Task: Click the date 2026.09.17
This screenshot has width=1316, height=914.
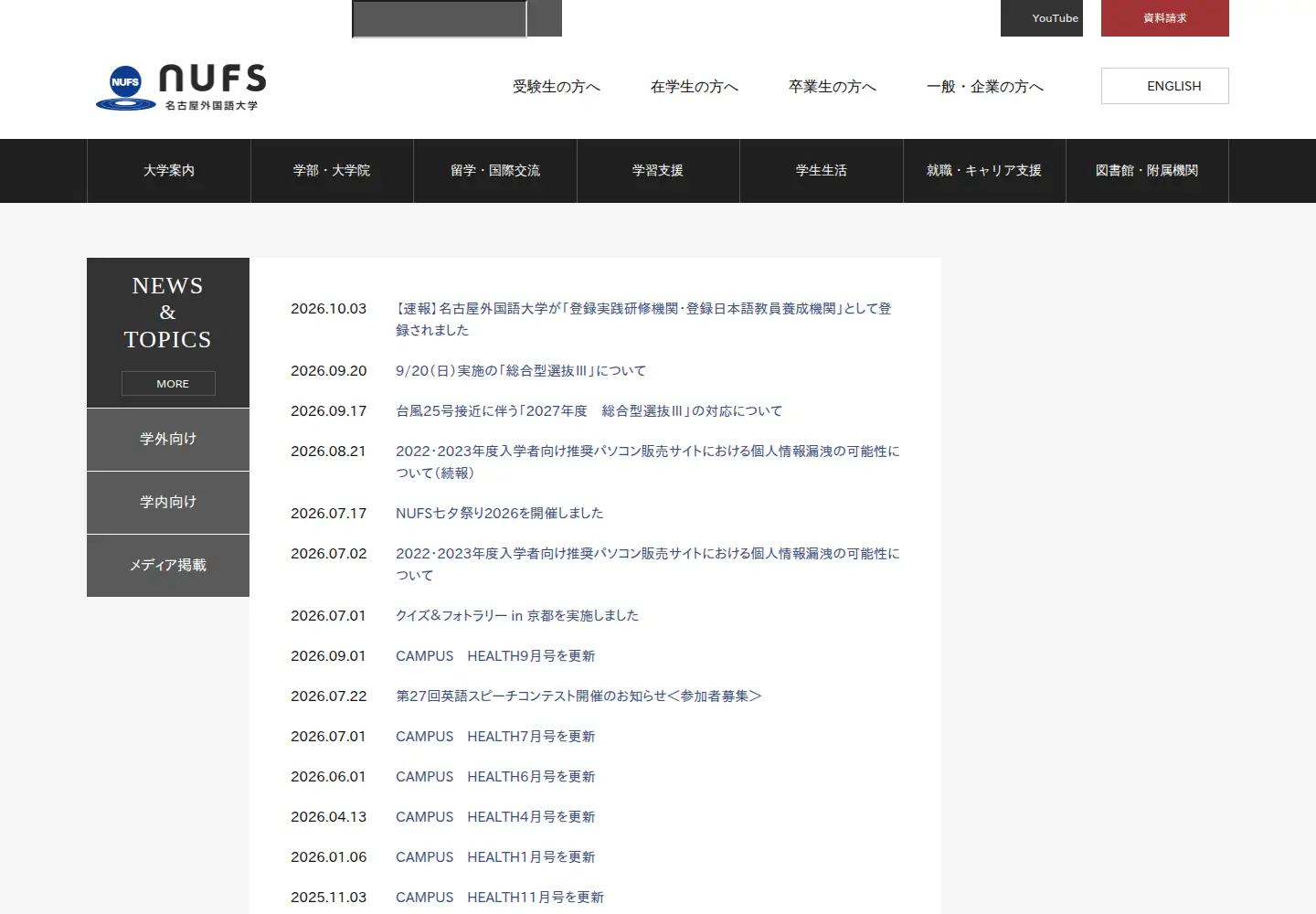Action: [x=329, y=411]
